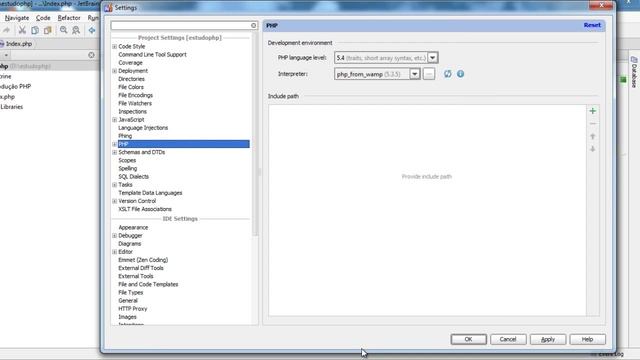640x360 pixels.
Task: Click the Redo arrow toolbar icon
Action: (x=6, y=30)
